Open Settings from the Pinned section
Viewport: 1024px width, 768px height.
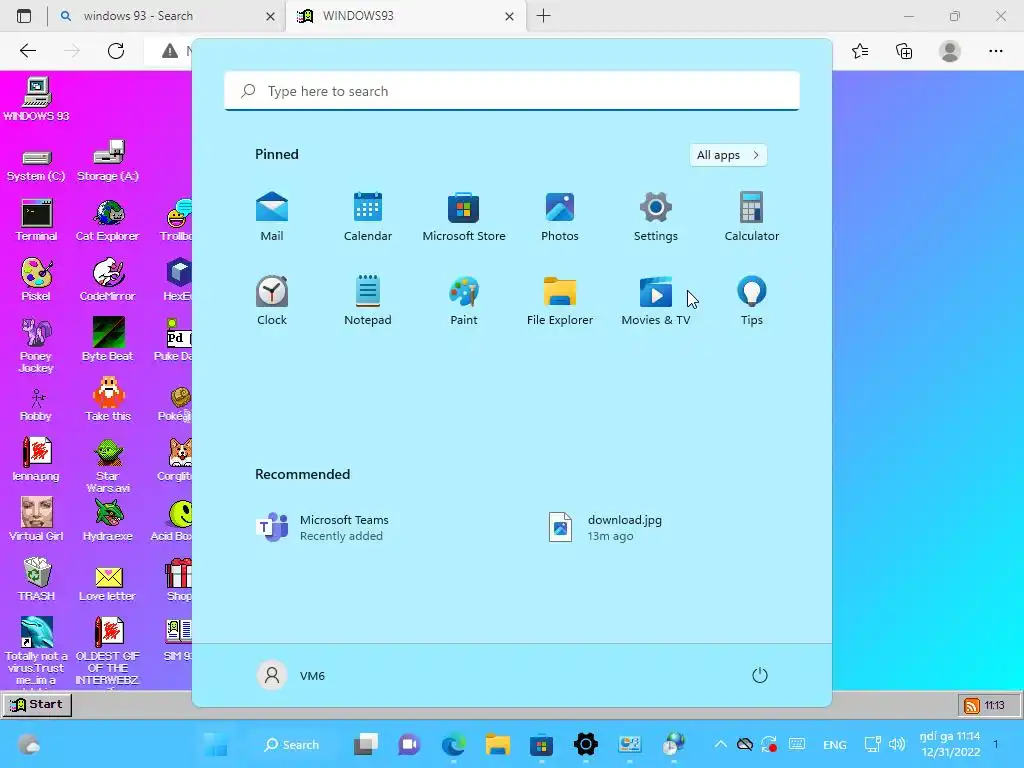click(656, 217)
